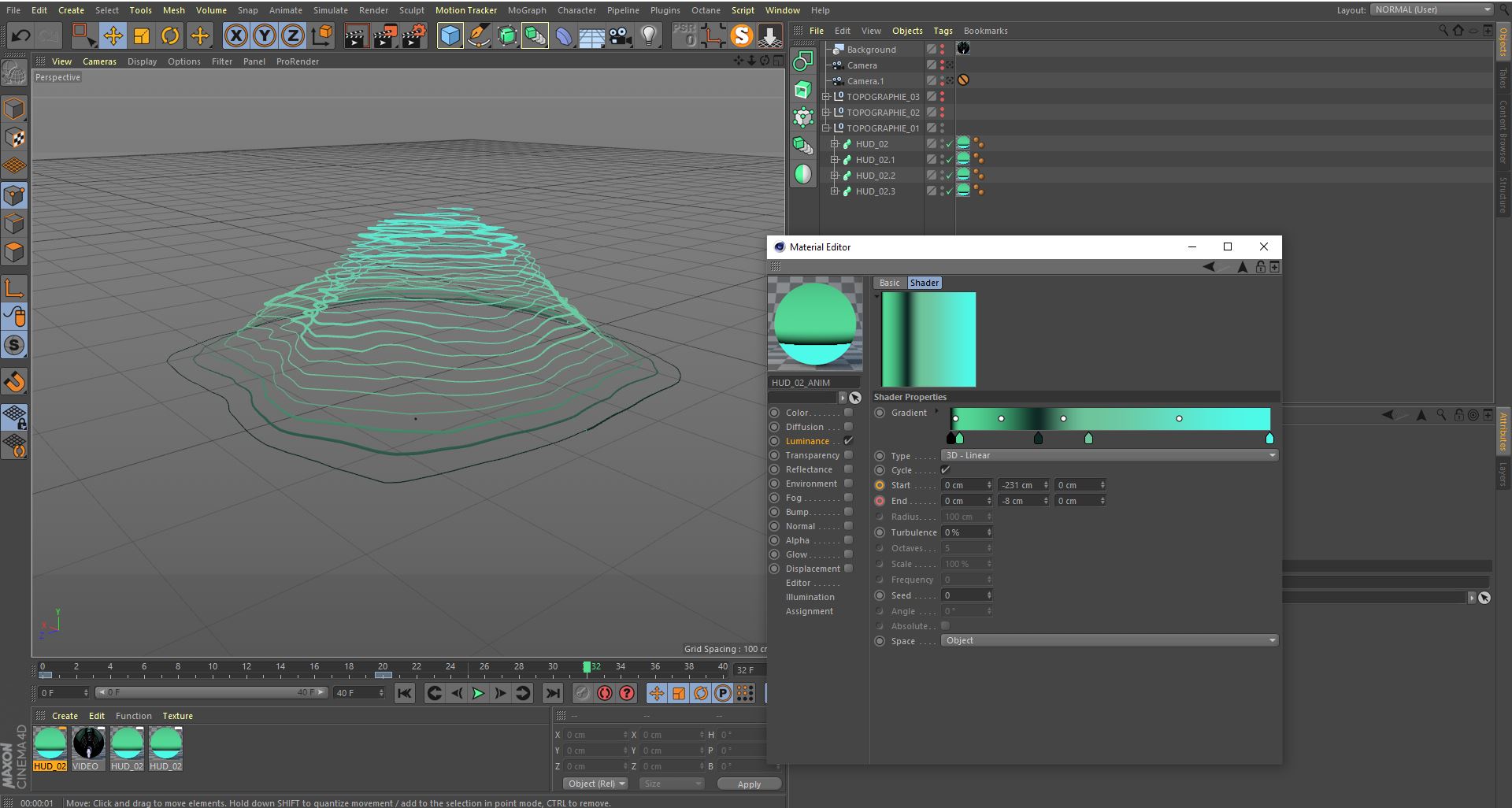Click the search icon in Object Manager
Screen dimensions: 1512x808
coord(1443,30)
